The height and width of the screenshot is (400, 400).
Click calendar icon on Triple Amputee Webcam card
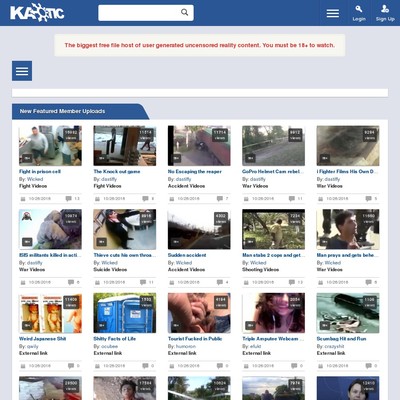pos(246,366)
